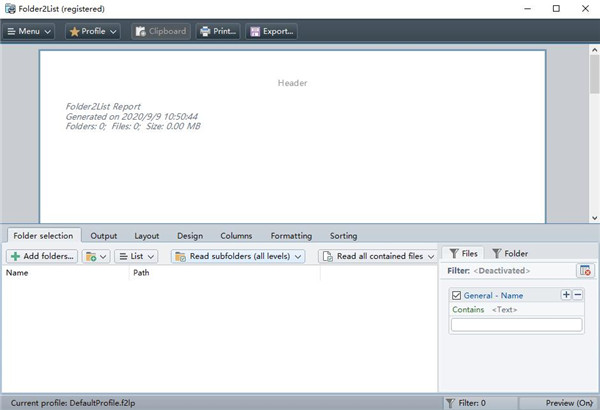
Task: Click the plus icon to add filter
Action: tap(566, 295)
